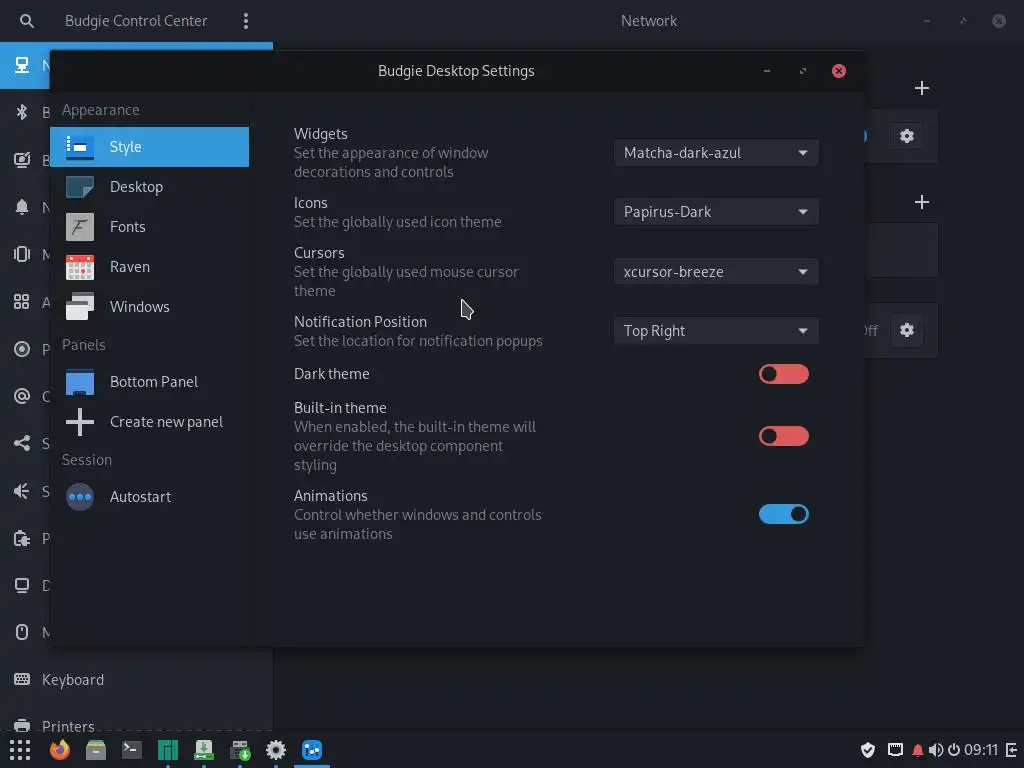The height and width of the screenshot is (768, 1024).
Task: Select the Style category
Action: coord(150,147)
